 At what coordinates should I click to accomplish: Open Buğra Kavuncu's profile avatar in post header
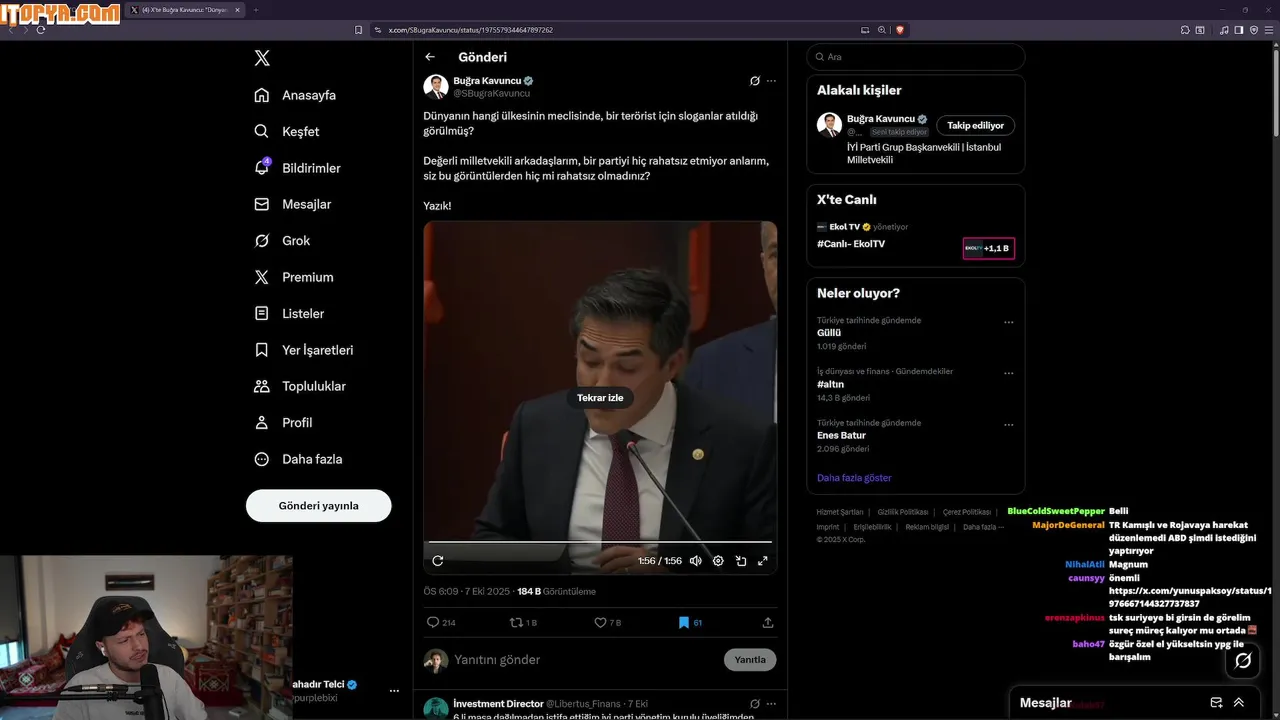click(436, 87)
